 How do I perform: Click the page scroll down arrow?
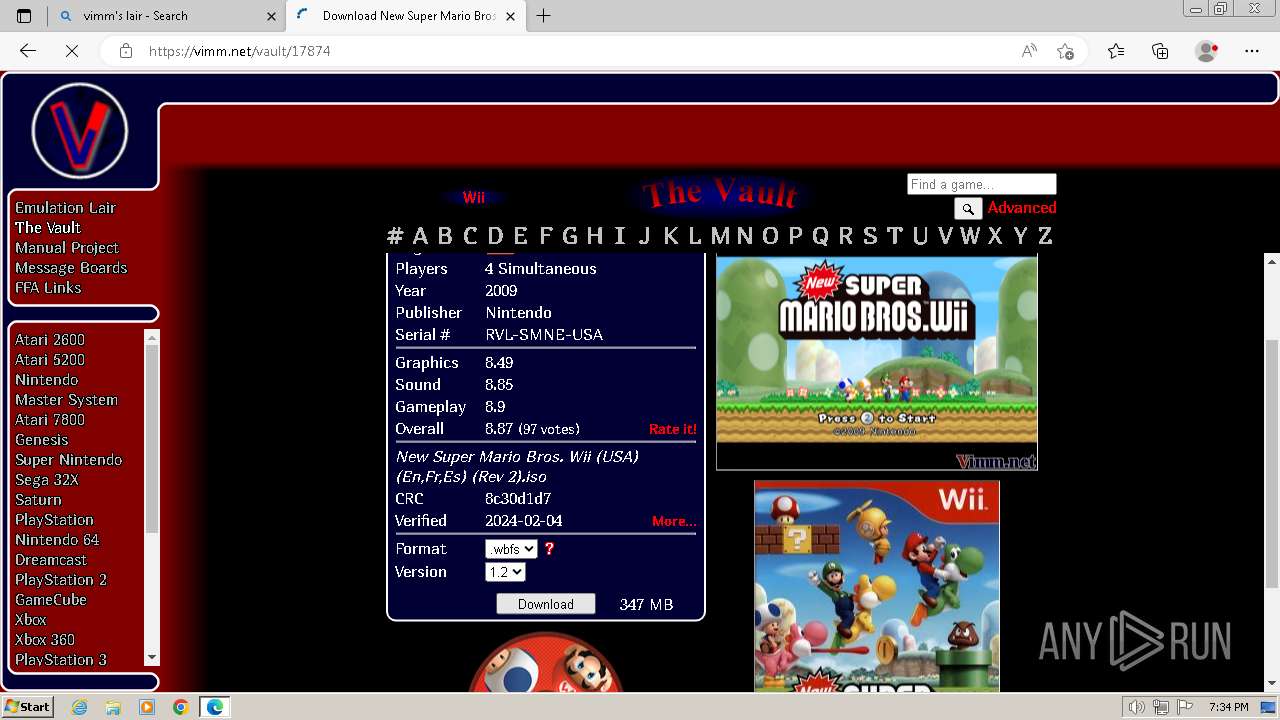[x=1271, y=684]
